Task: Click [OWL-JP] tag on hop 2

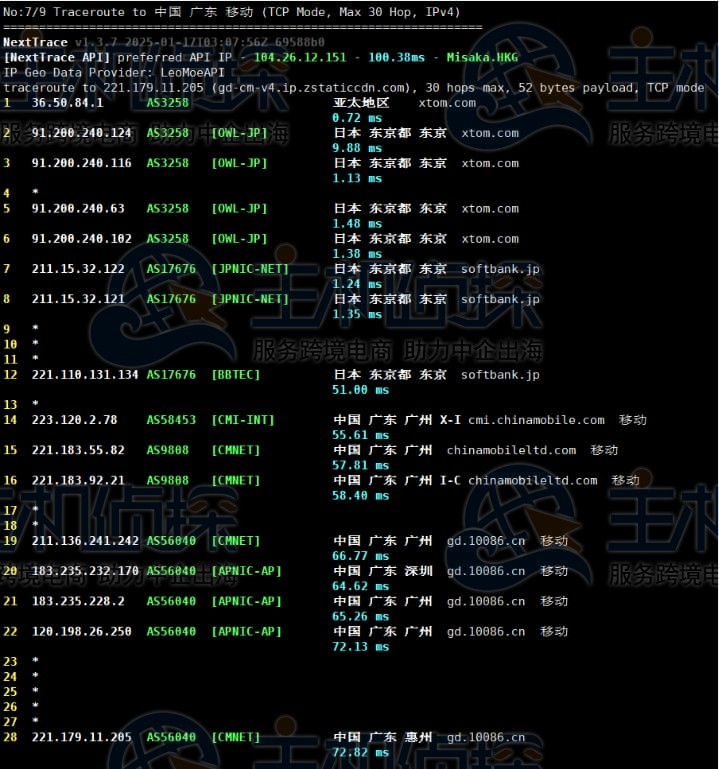Action: pos(239,133)
